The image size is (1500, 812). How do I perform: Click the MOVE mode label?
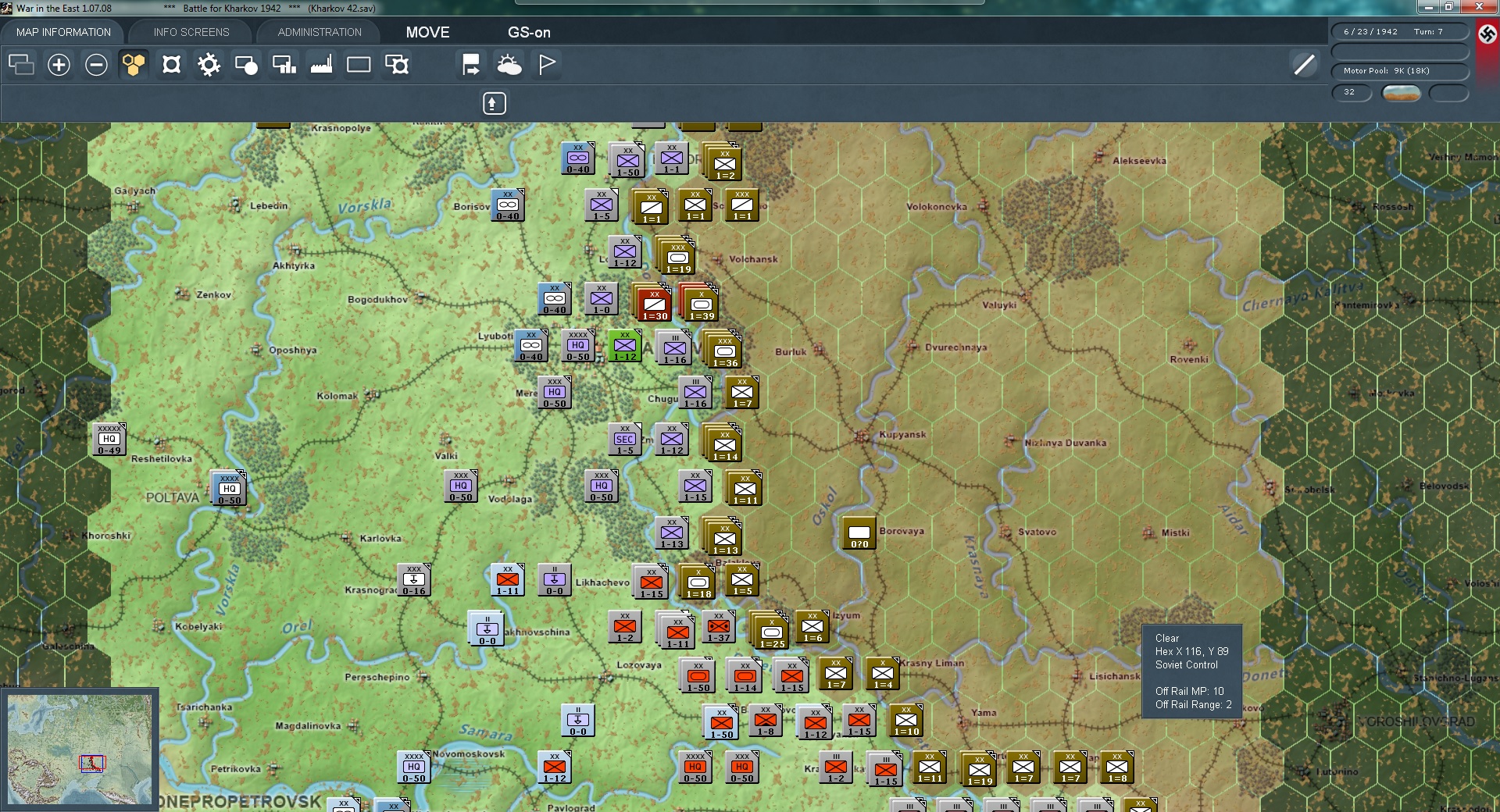(x=427, y=32)
